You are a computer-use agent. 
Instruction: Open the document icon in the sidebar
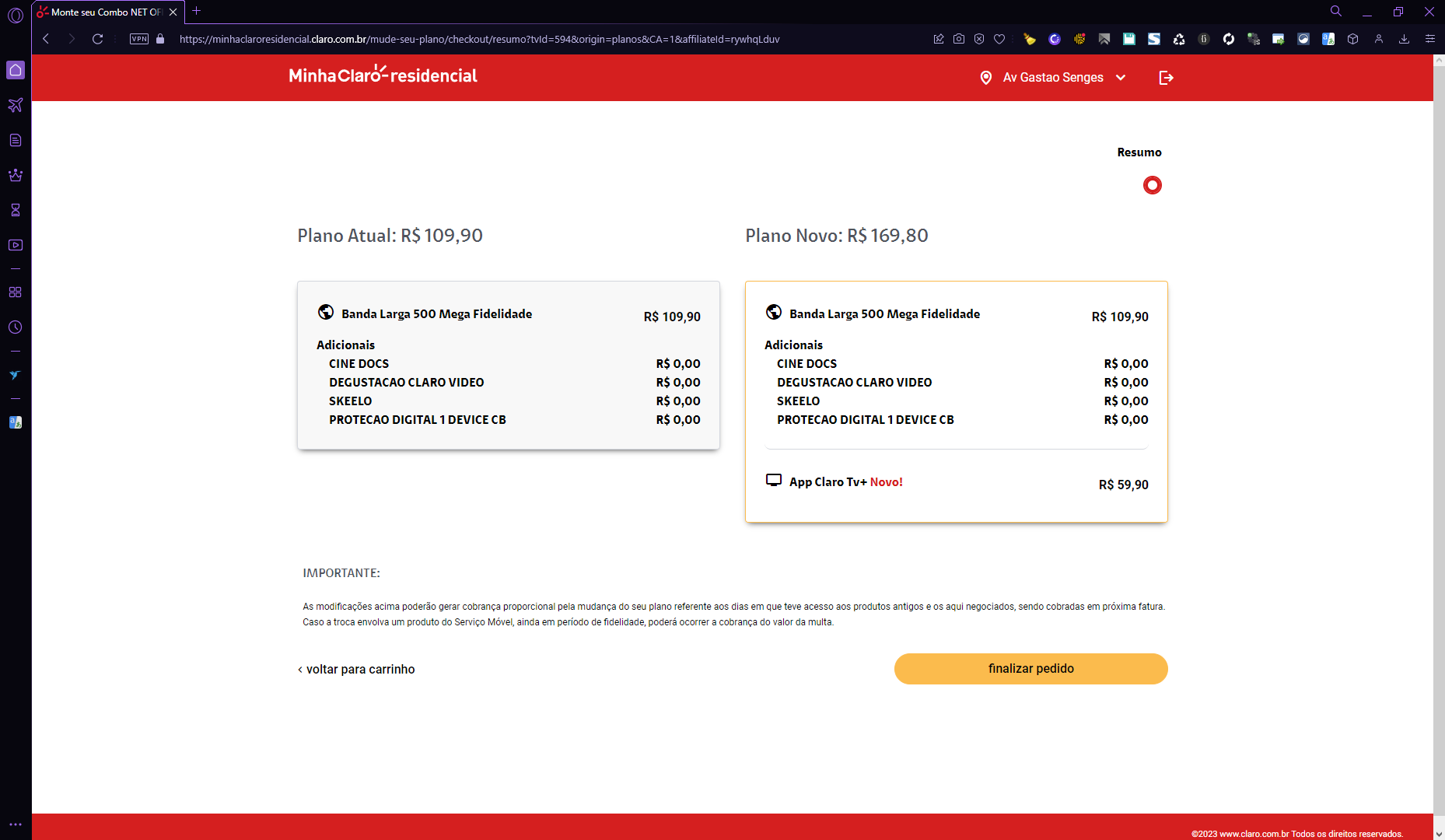click(16, 140)
